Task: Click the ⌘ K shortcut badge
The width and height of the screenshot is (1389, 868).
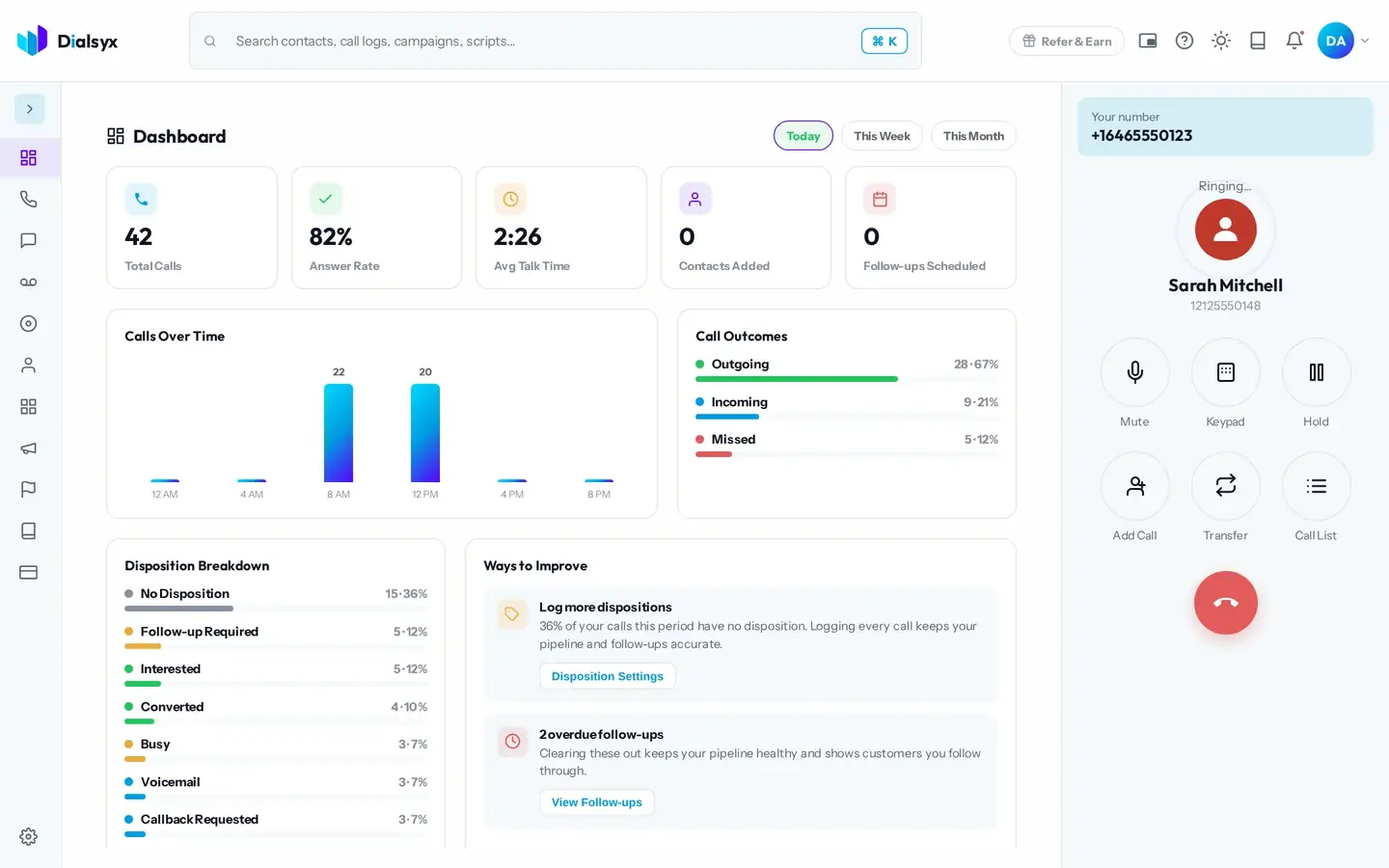Action: pos(885,41)
